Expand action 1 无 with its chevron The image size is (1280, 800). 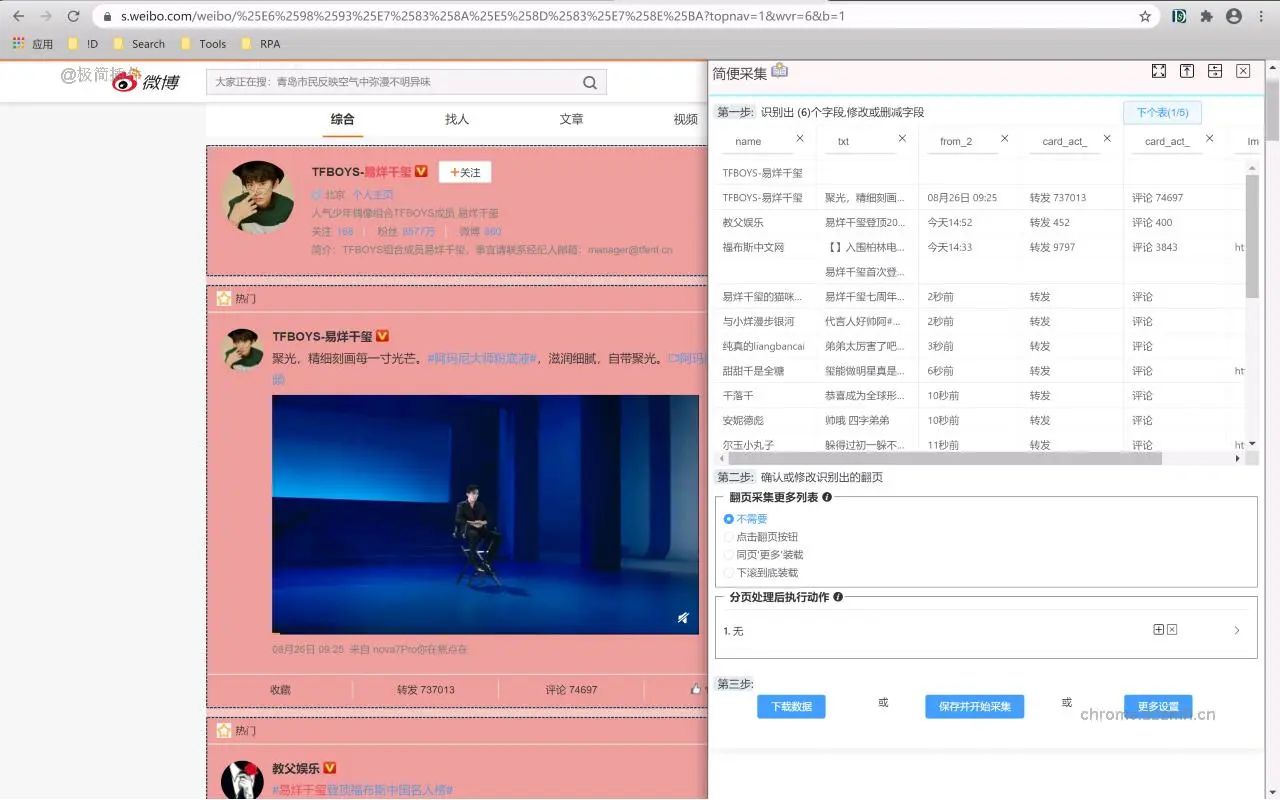tap(1238, 630)
